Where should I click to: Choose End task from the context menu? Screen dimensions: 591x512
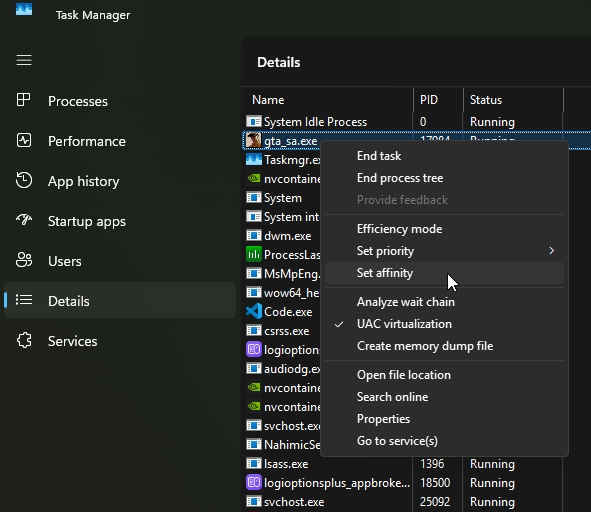click(x=444, y=156)
